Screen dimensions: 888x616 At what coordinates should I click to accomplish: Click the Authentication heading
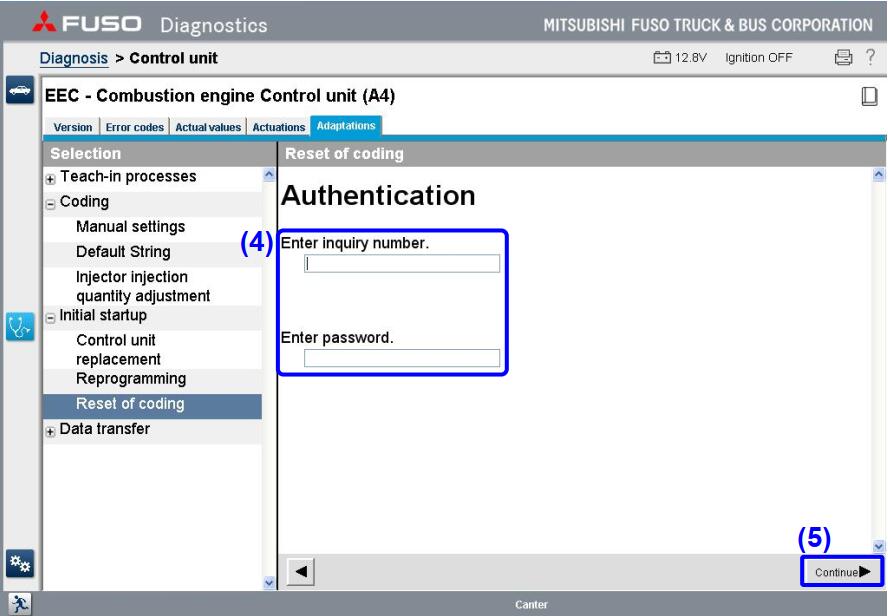point(378,195)
